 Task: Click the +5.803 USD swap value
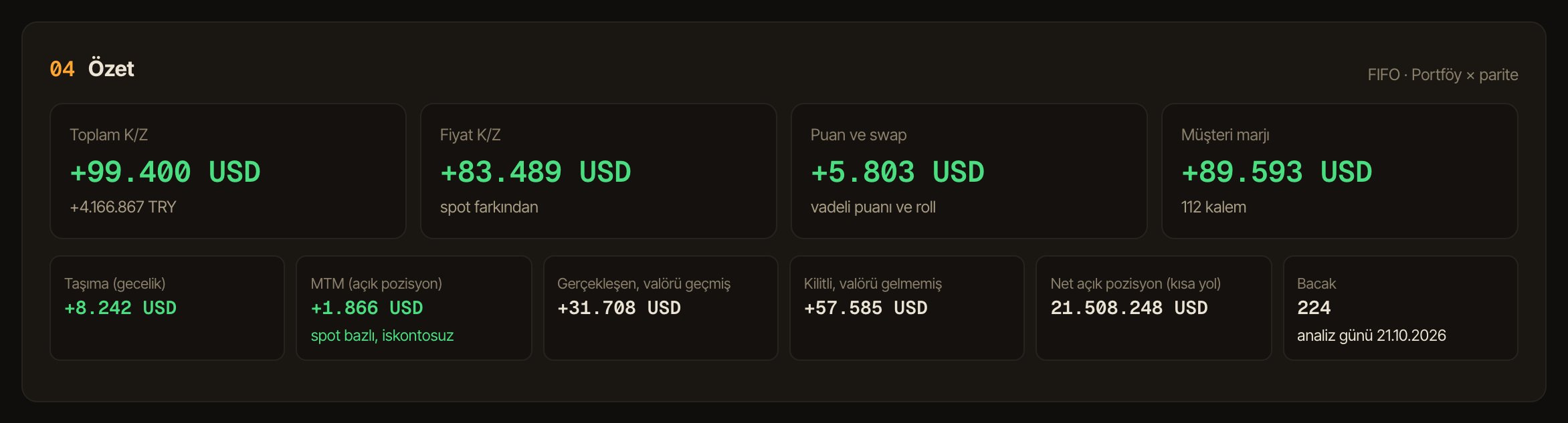point(897,172)
